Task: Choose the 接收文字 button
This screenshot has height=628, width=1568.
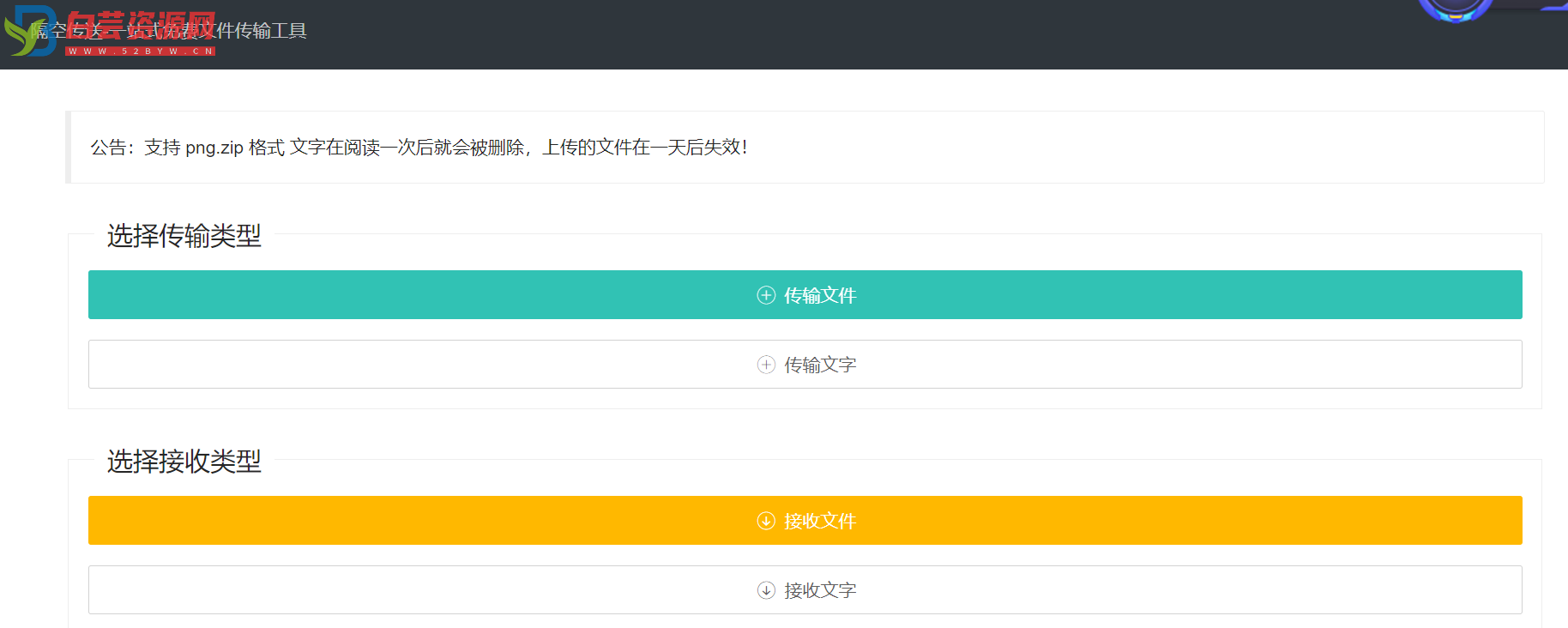Action: (805, 590)
